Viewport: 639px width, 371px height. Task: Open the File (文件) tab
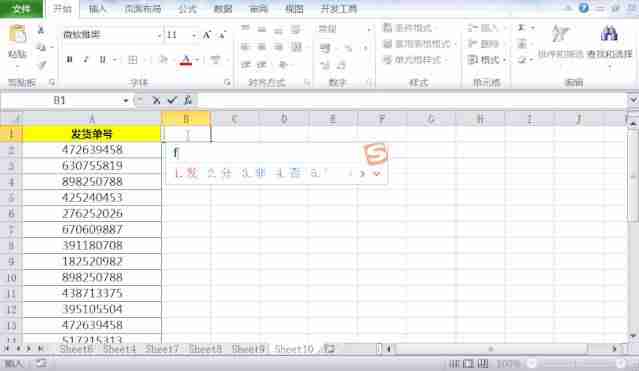pyautogui.click(x=21, y=9)
